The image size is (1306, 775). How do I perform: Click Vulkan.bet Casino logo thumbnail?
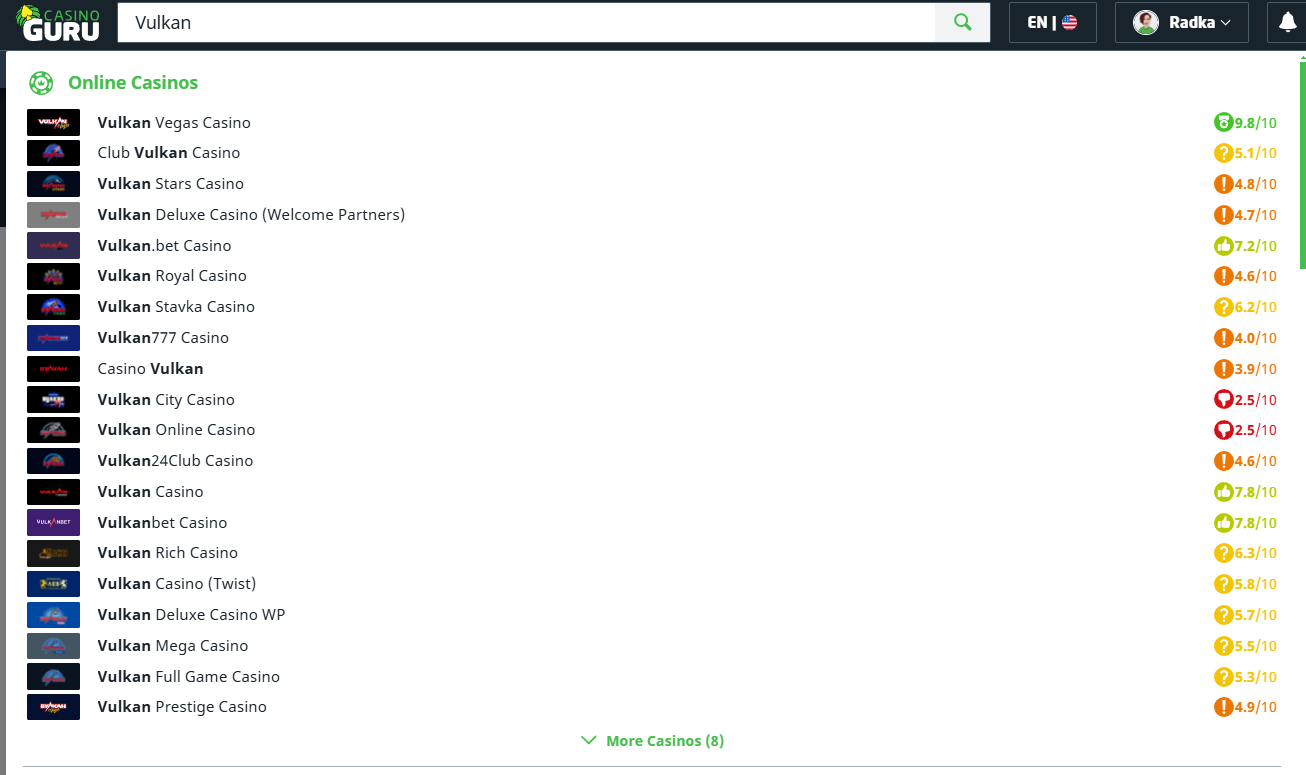click(x=53, y=246)
